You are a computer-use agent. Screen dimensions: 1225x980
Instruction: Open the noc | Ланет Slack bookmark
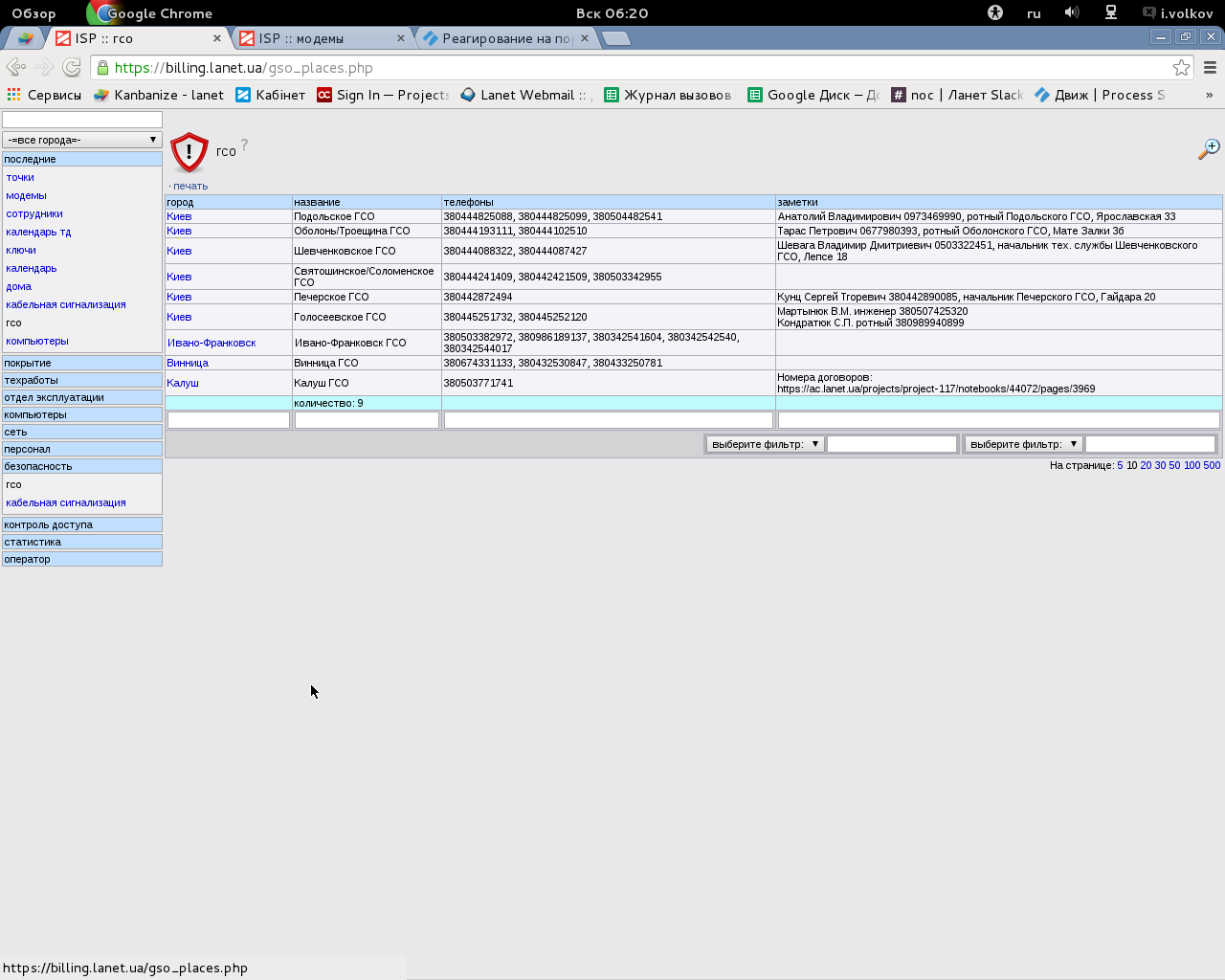tap(957, 95)
